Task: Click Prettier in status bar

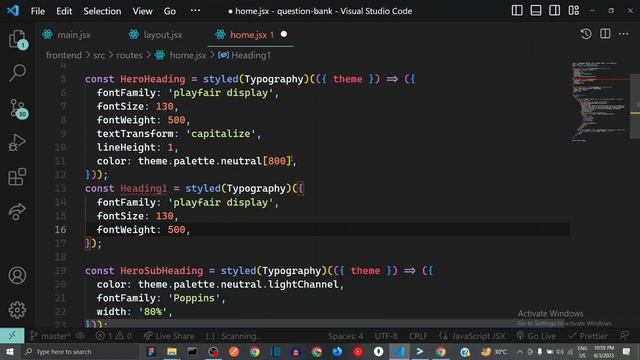Action: point(588,336)
